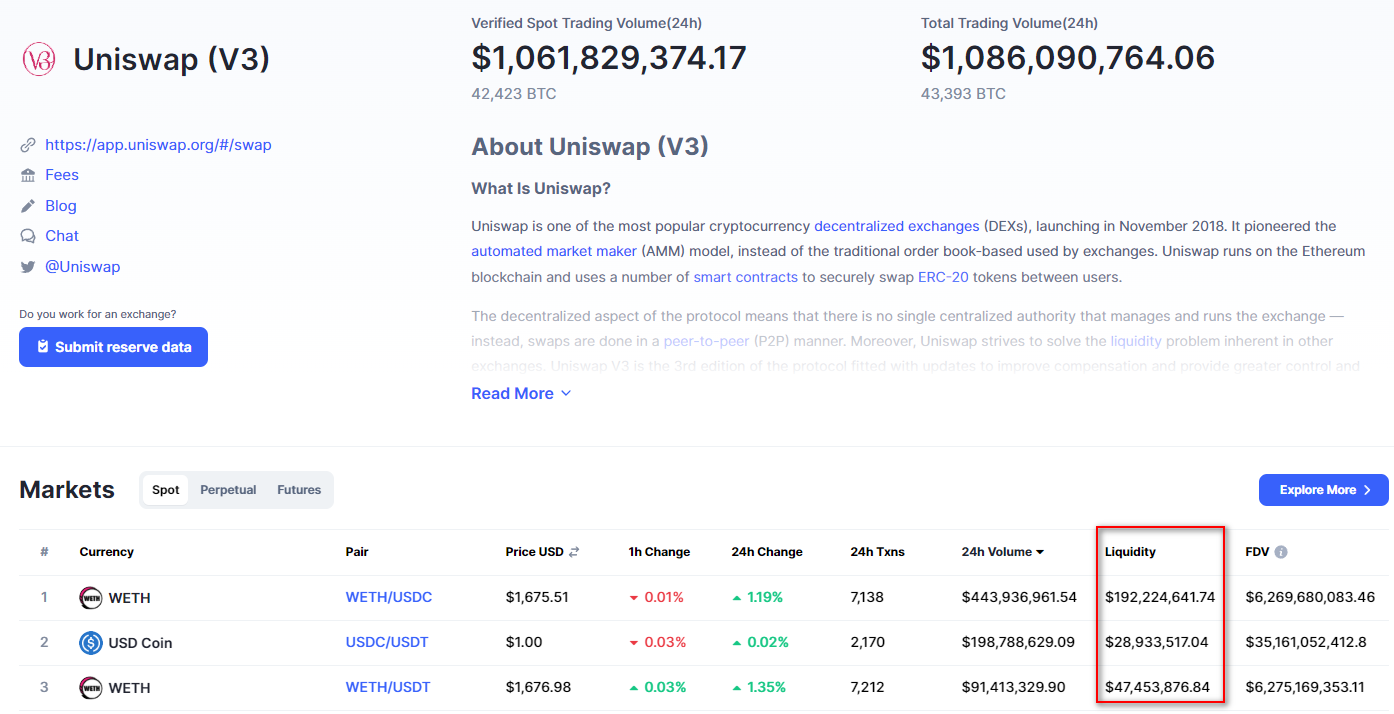Click the 7,138 transactions cell
The width and height of the screenshot is (1394, 714).
click(x=867, y=598)
